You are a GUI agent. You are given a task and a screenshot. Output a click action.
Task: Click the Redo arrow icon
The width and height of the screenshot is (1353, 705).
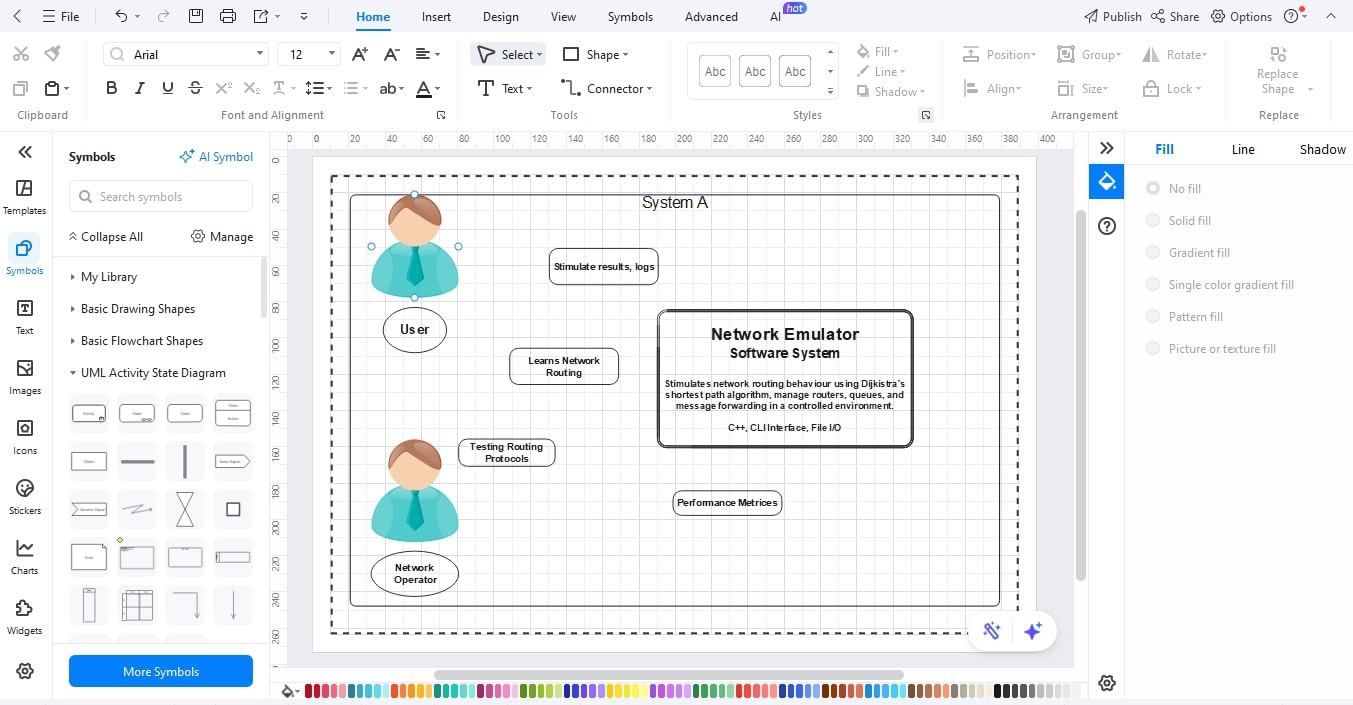pyautogui.click(x=161, y=16)
